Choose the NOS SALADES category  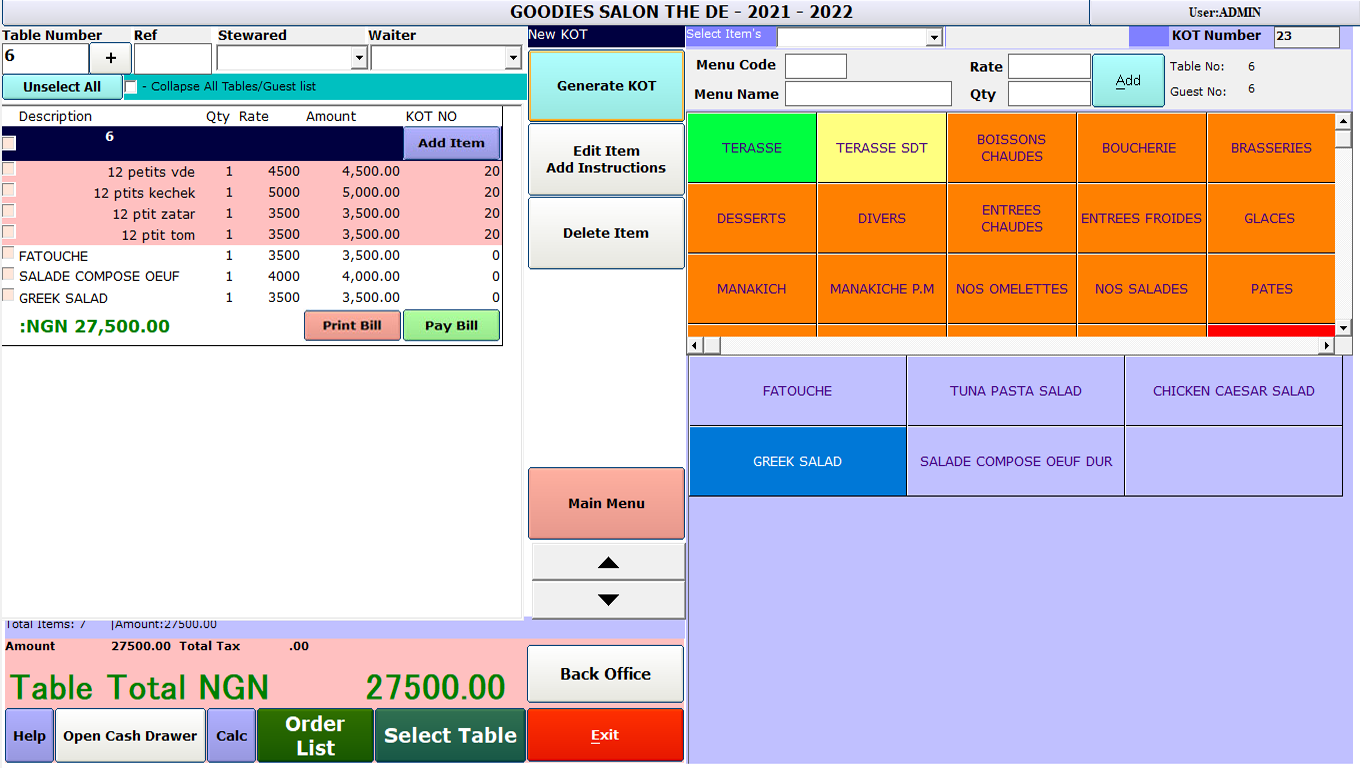coord(1142,289)
